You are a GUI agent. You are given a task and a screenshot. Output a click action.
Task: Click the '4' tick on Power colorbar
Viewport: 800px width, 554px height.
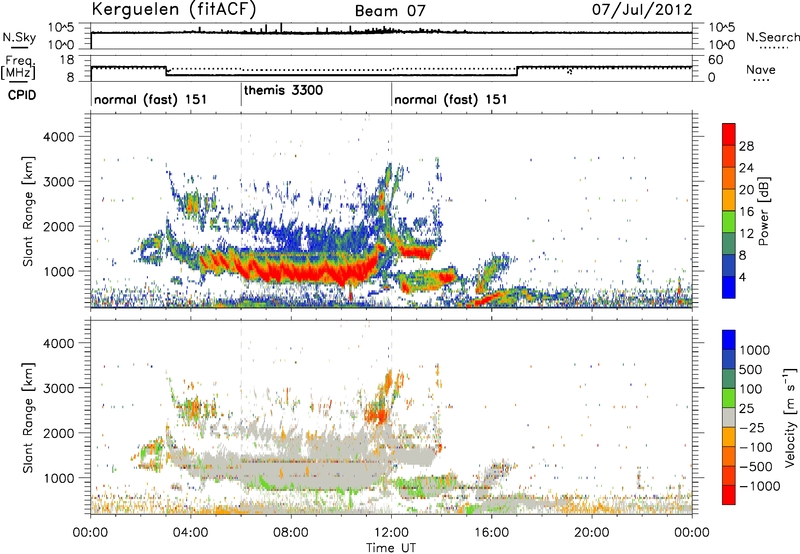point(742,277)
